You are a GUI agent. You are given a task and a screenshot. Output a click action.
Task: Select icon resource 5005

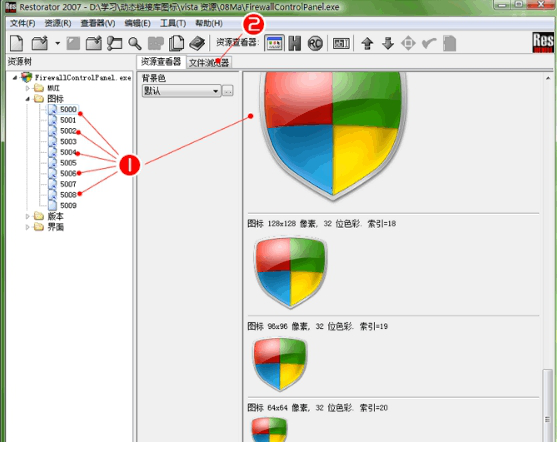point(68,163)
